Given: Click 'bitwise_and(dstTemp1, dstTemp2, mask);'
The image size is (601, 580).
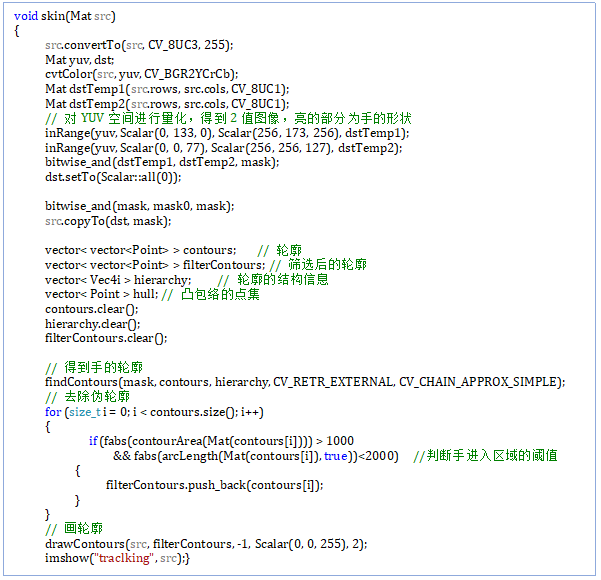Looking at the screenshot, I should click(x=162, y=163).
